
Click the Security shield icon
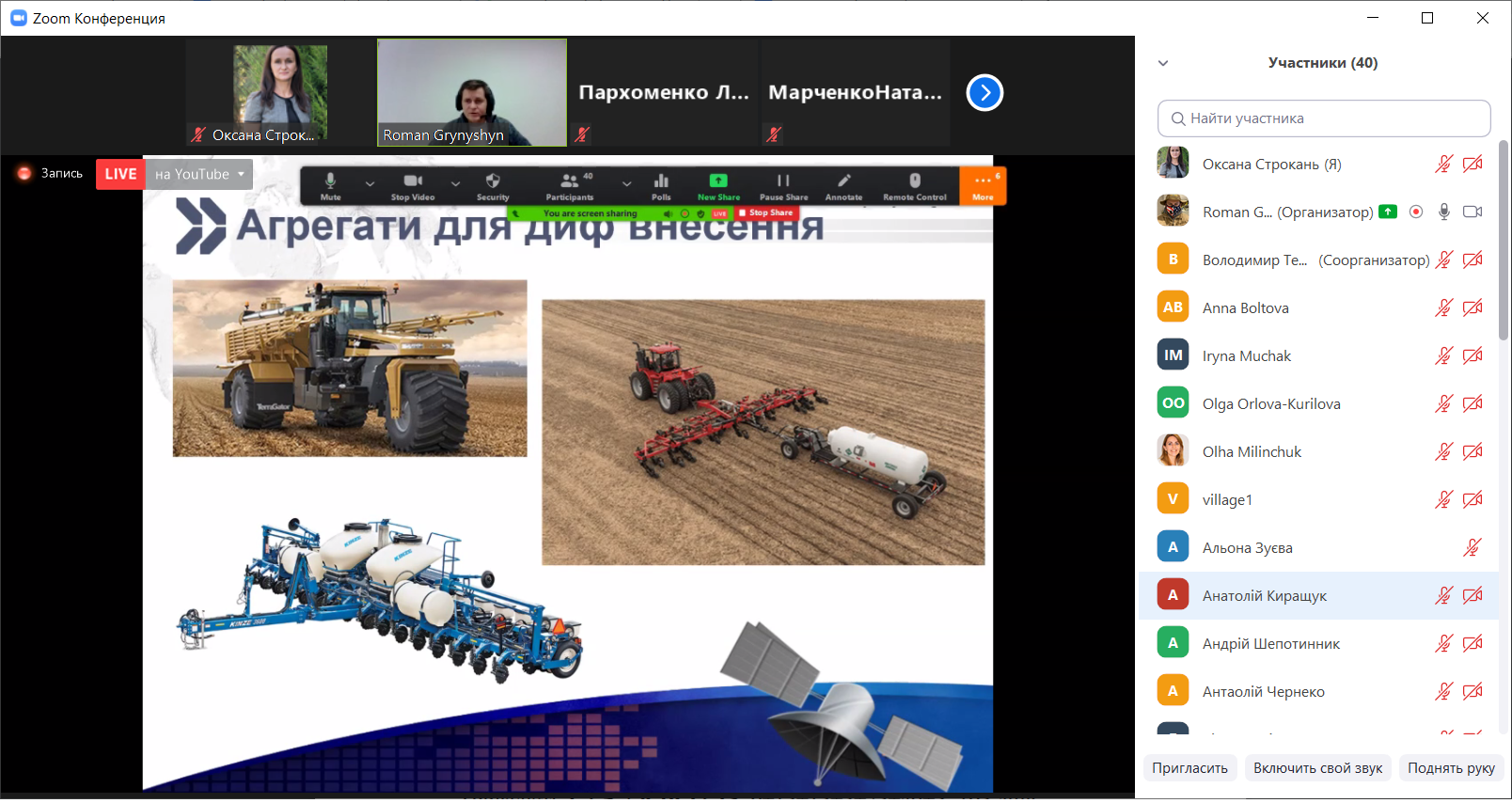pos(493,185)
